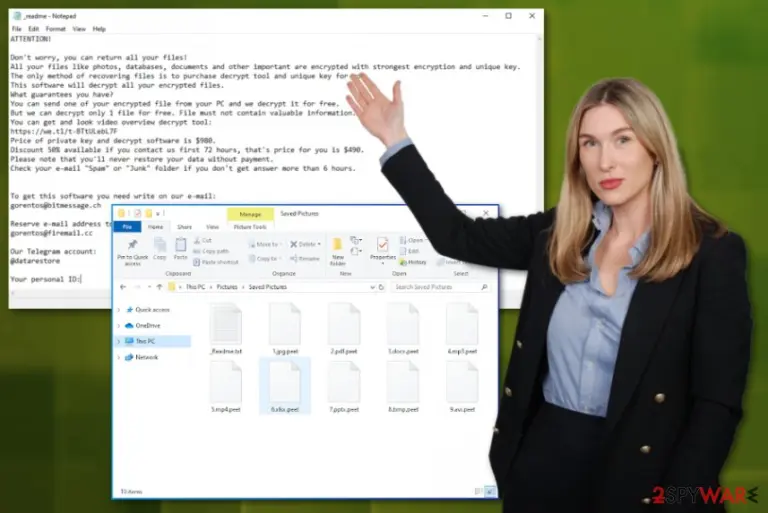Image resolution: width=768 pixels, height=513 pixels.
Task: Switch to large icons view button
Action: [490, 490]
